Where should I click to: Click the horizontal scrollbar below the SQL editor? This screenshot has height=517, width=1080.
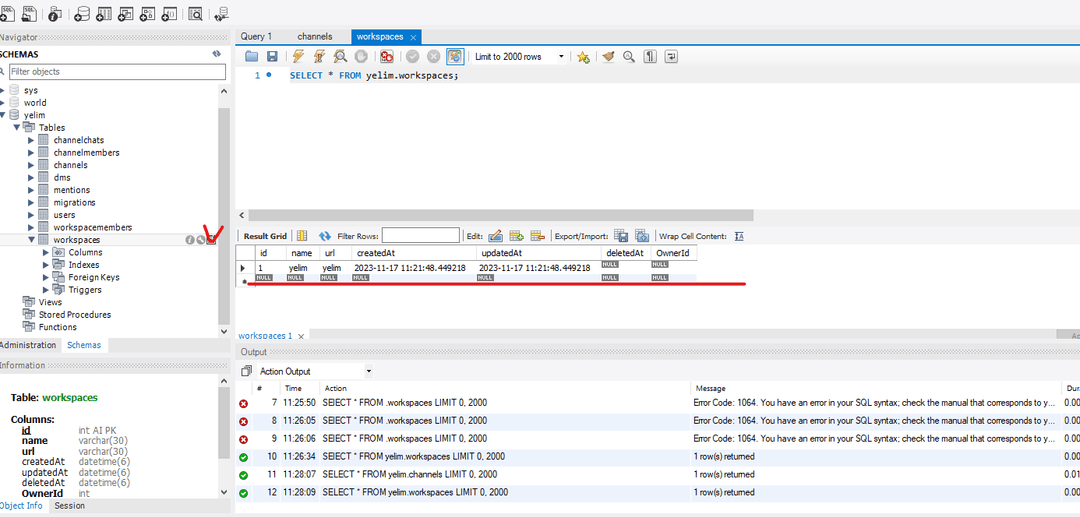tap(501, 215)
